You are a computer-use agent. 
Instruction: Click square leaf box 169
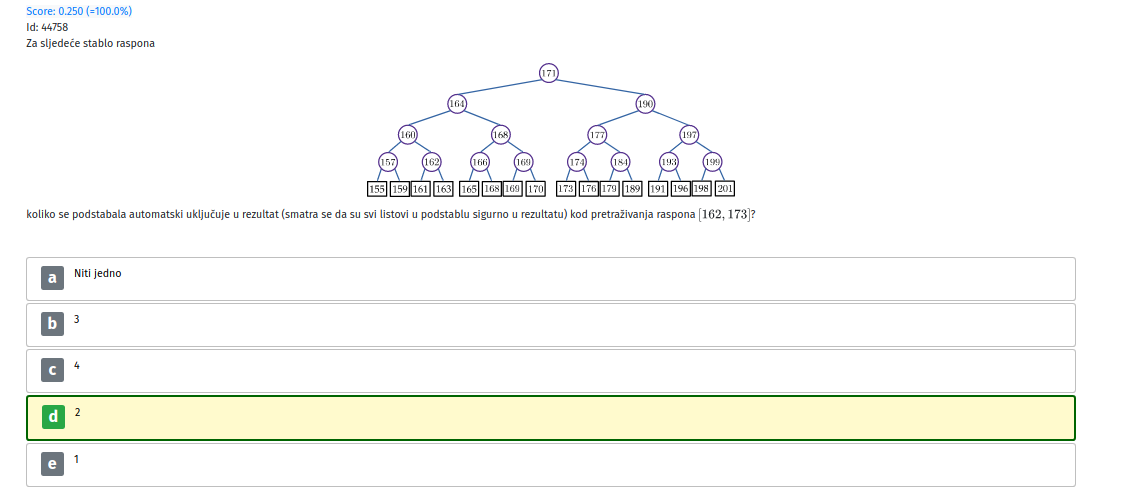[x=512, y=189]
